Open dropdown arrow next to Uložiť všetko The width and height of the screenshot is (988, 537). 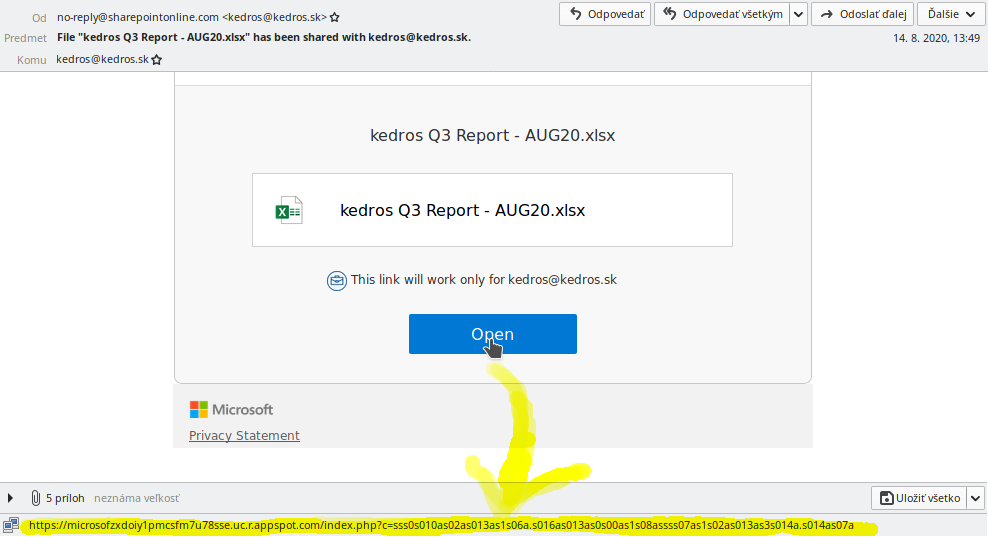click(x=975, y=498)
